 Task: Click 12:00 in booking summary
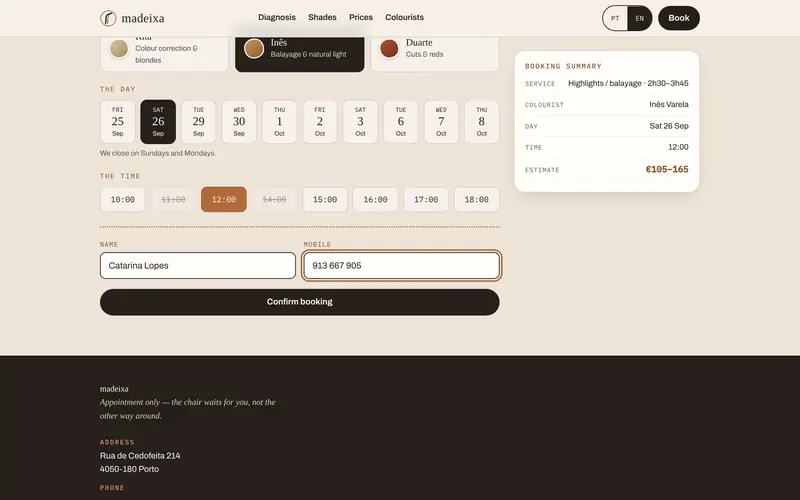pyautogui.click(x=678, y=147)
